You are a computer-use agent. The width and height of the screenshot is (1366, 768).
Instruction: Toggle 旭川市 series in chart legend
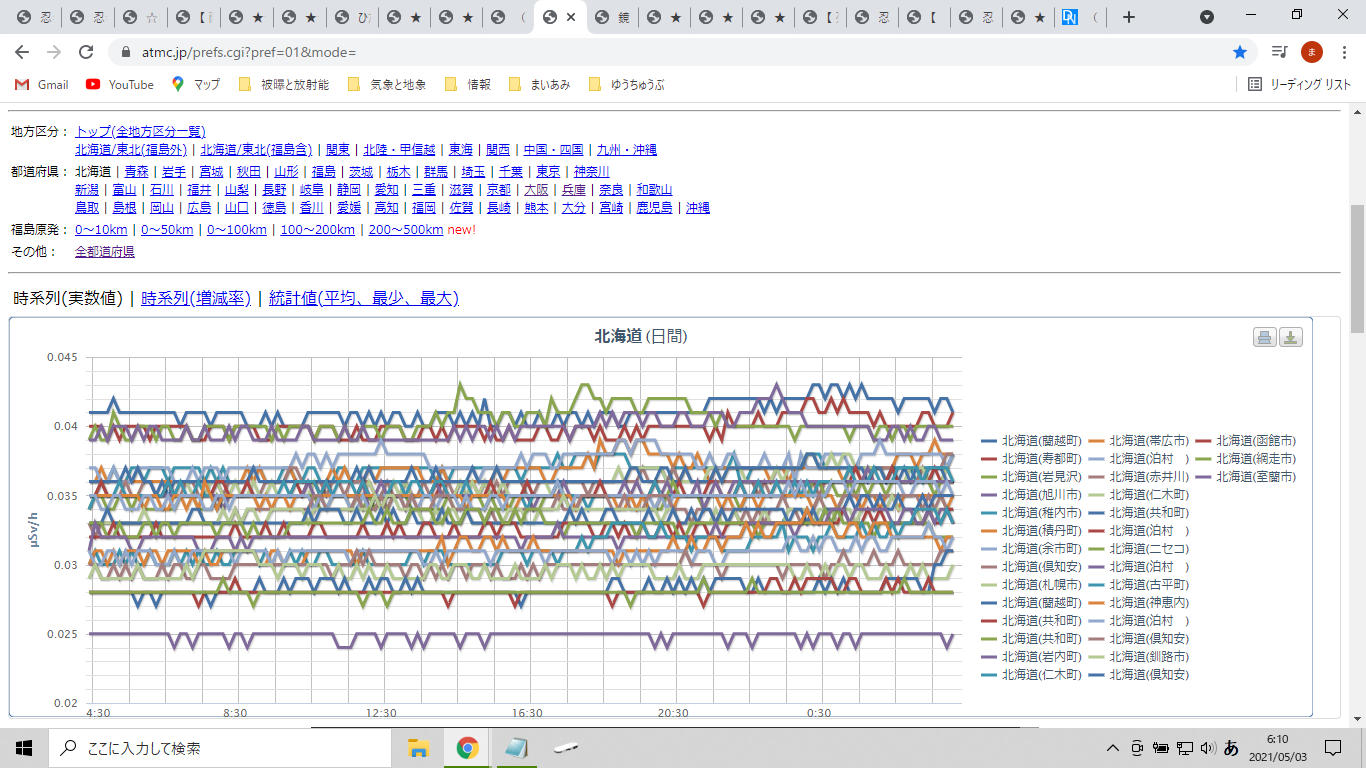pos(1031,494)
